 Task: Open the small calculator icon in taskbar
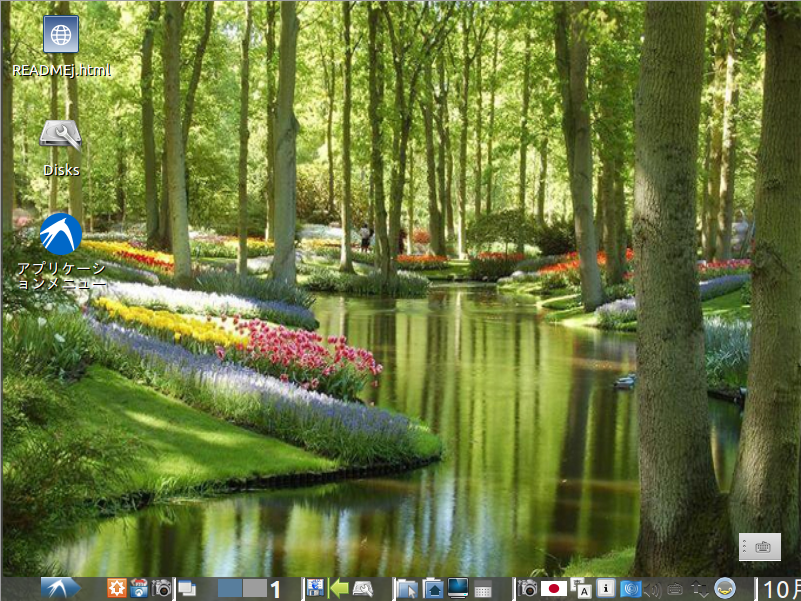[x=483, y=589]
